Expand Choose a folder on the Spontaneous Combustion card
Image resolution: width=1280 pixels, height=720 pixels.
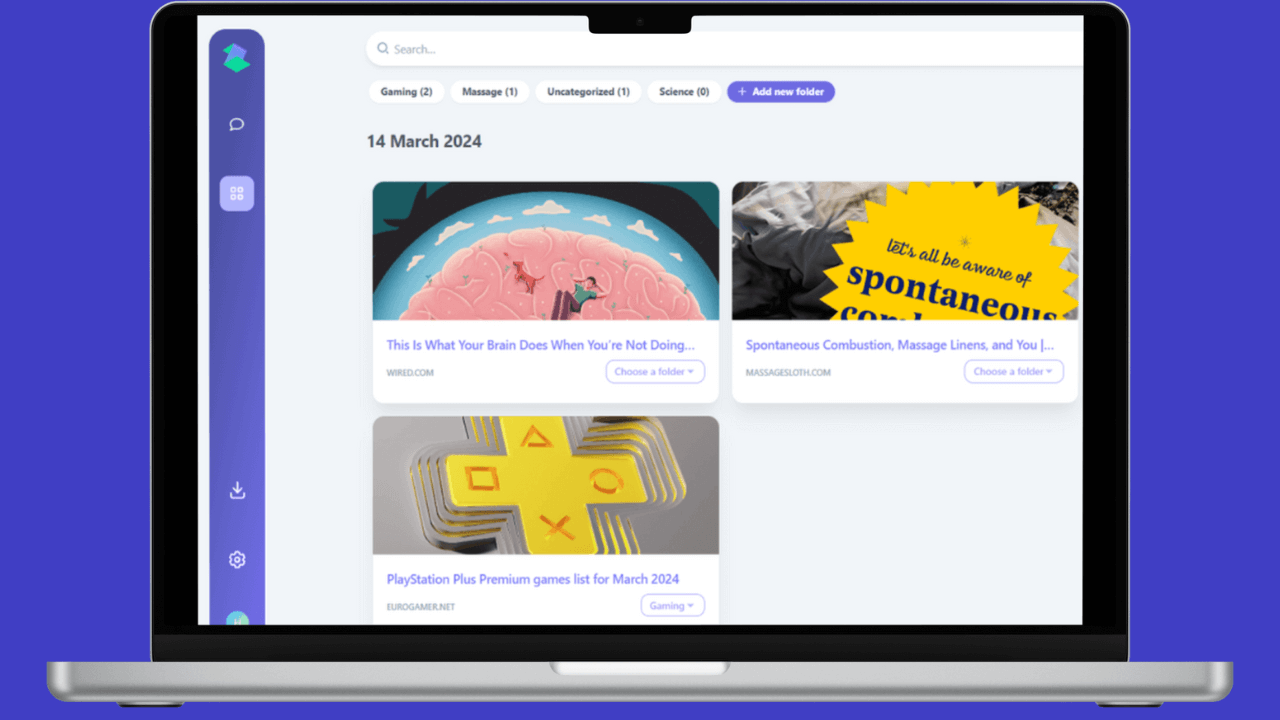(x=1013, y=371)
